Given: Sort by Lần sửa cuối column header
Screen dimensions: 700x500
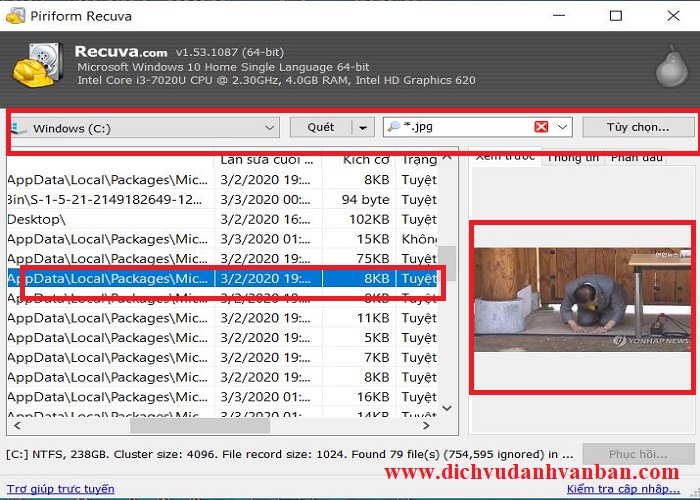Looking at the screenshot, I should coord(268,160).
